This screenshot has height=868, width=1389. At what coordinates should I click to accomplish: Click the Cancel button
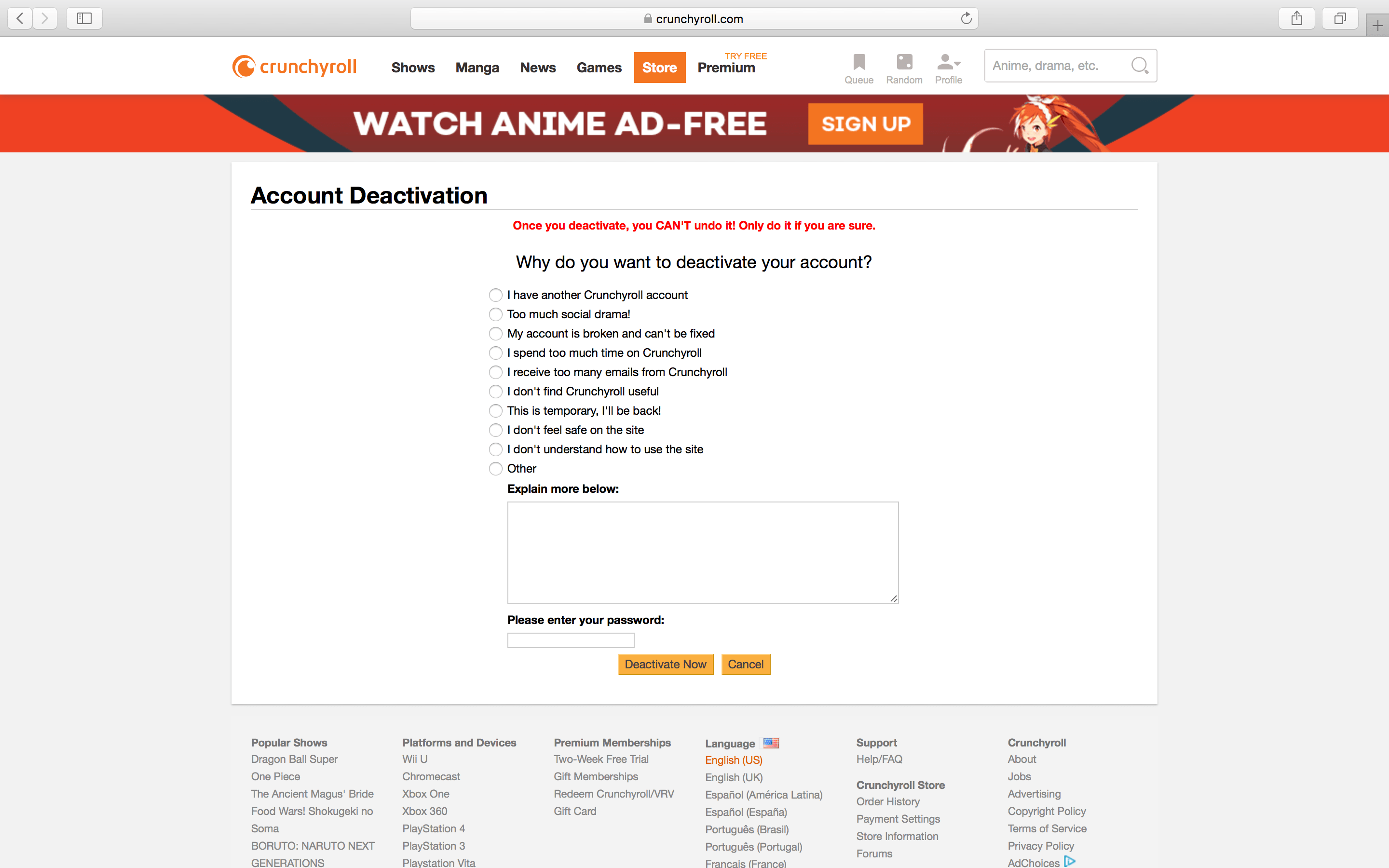pyautogui.click(x=745, y=664)
